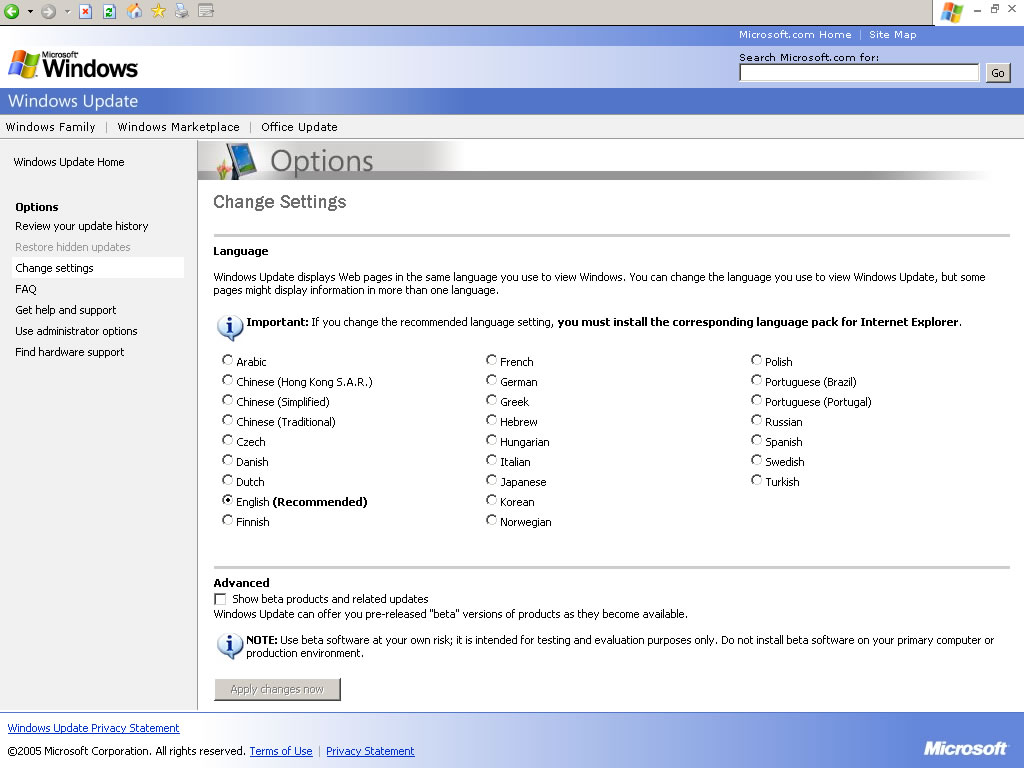
Task: Select Norwegian language radio button
Action: 491,520
